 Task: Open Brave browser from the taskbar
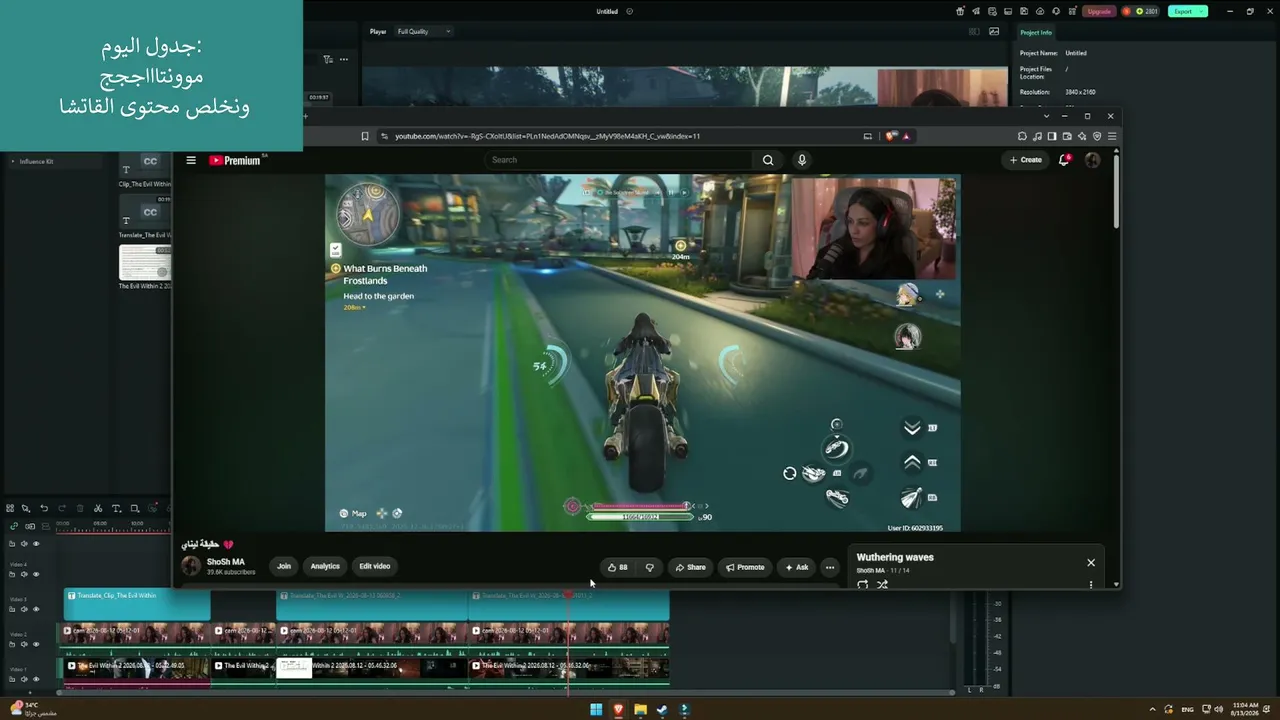pos(618,710)
